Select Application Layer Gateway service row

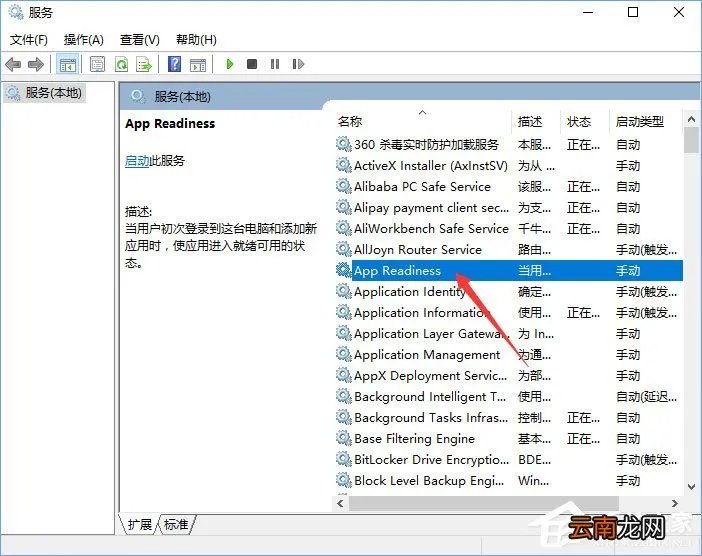tap(509, 334)
